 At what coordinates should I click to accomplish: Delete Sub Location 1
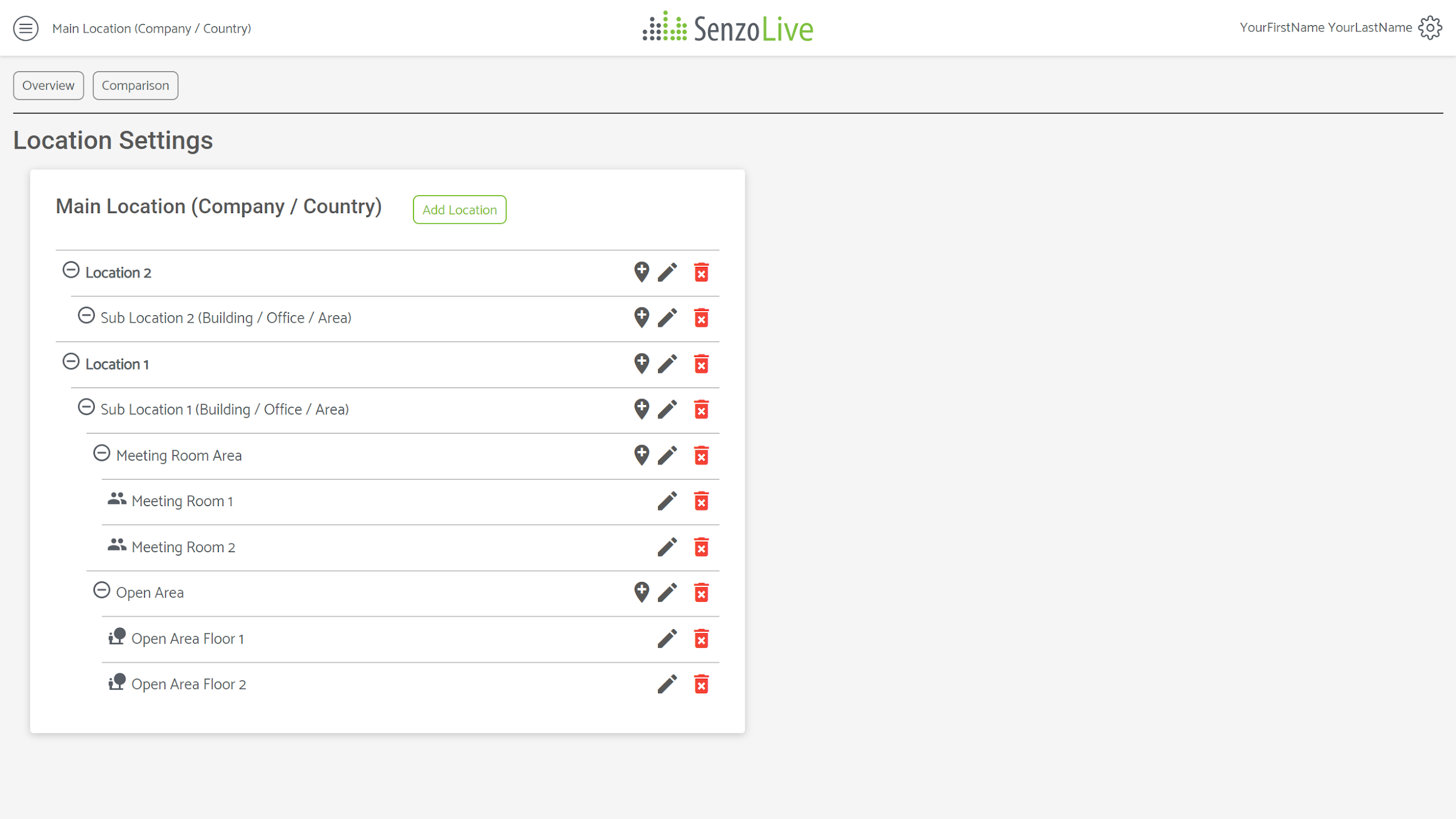[x=701, y=409]
